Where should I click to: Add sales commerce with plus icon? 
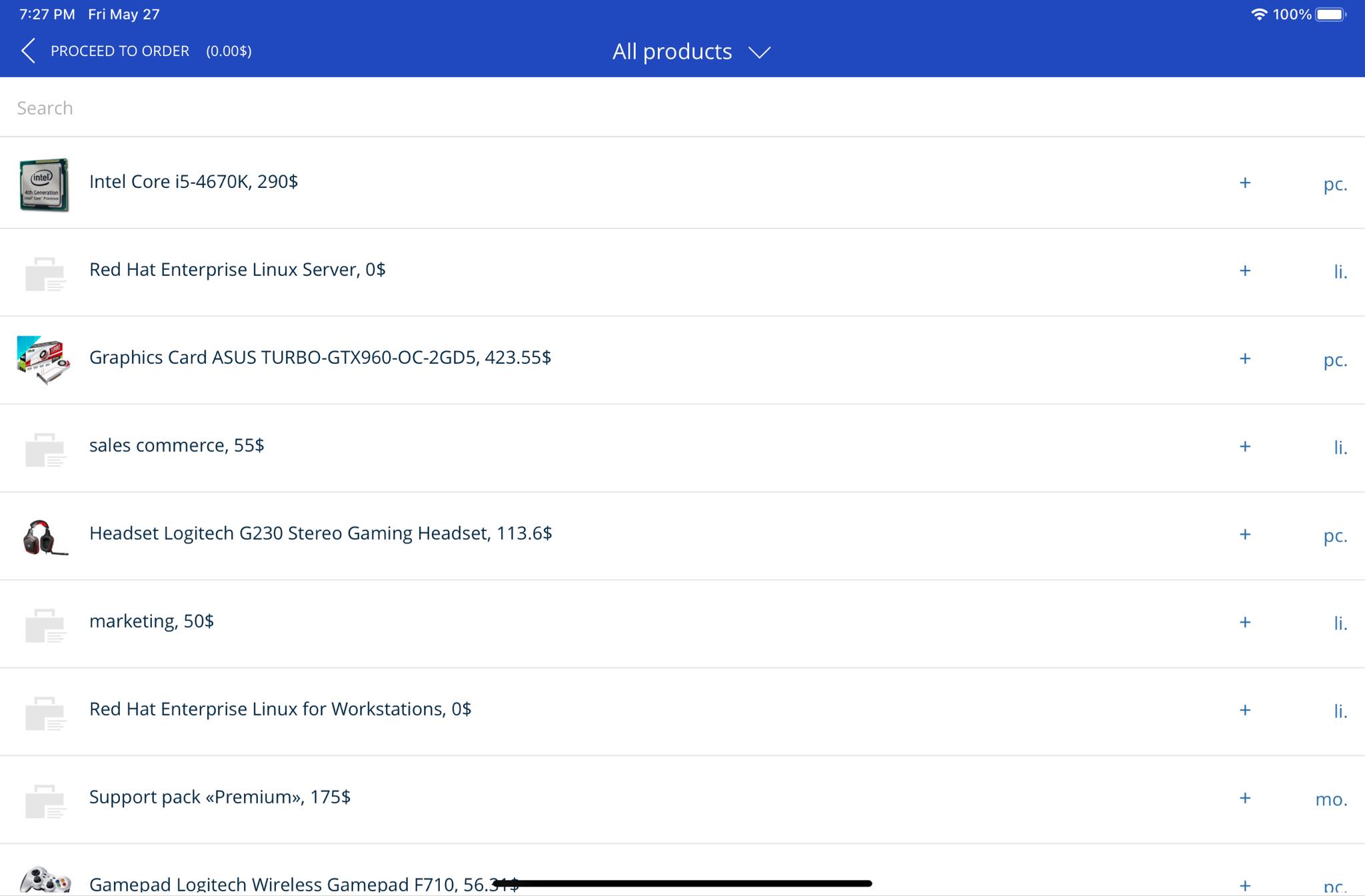(x=1244, y=447)
